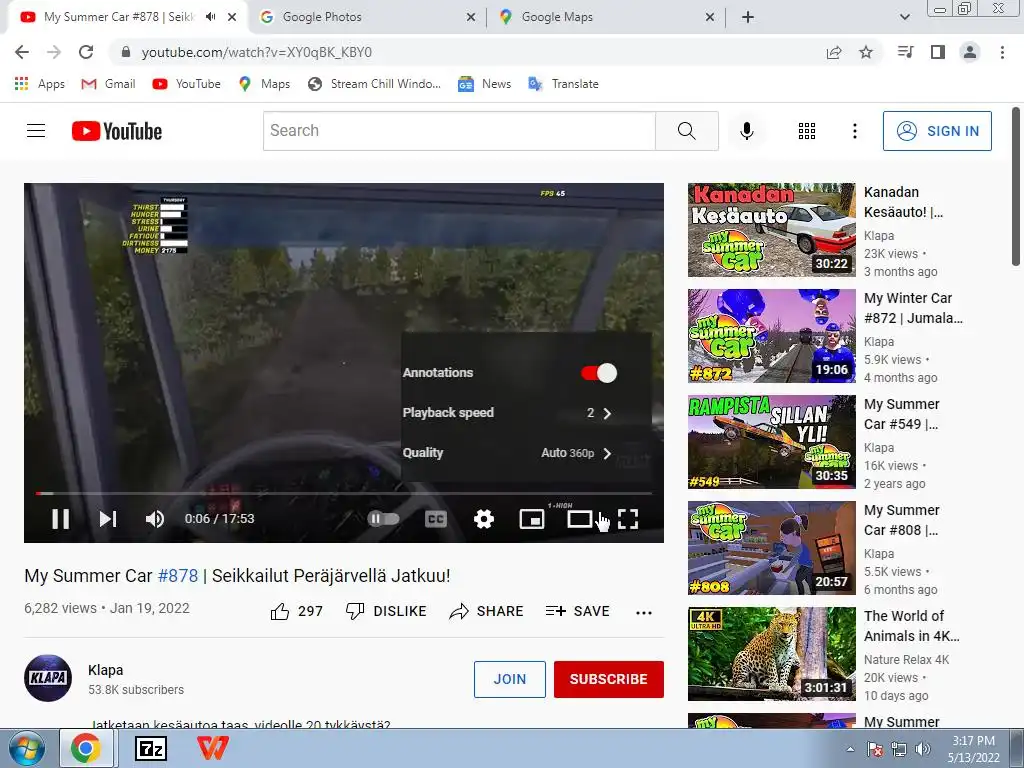The image size is (1024, 768).
Task: Activate miniplayer icon
Action: pyautogui.click(x=532, y=519)
